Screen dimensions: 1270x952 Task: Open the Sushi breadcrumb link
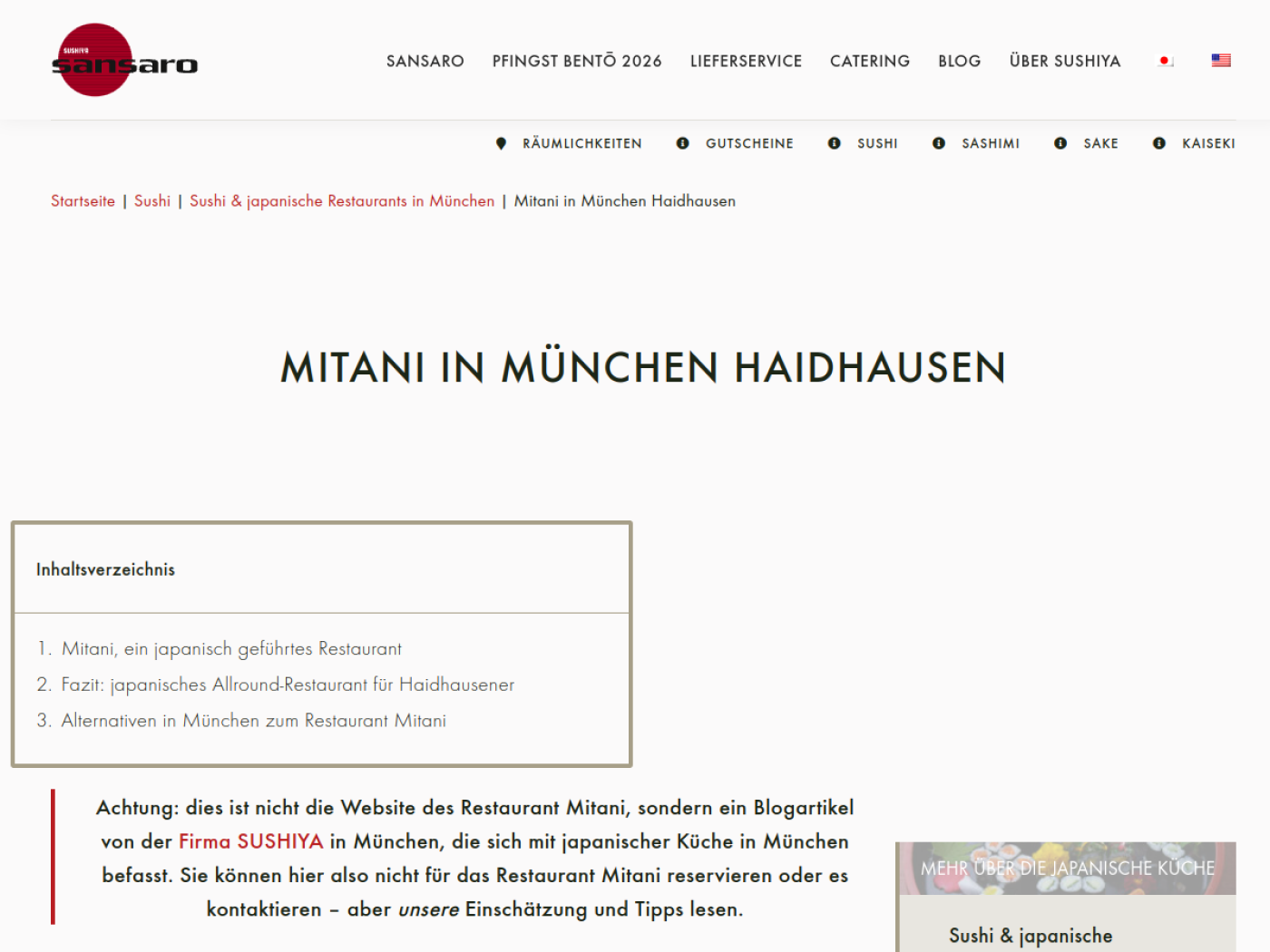(152, 201)
